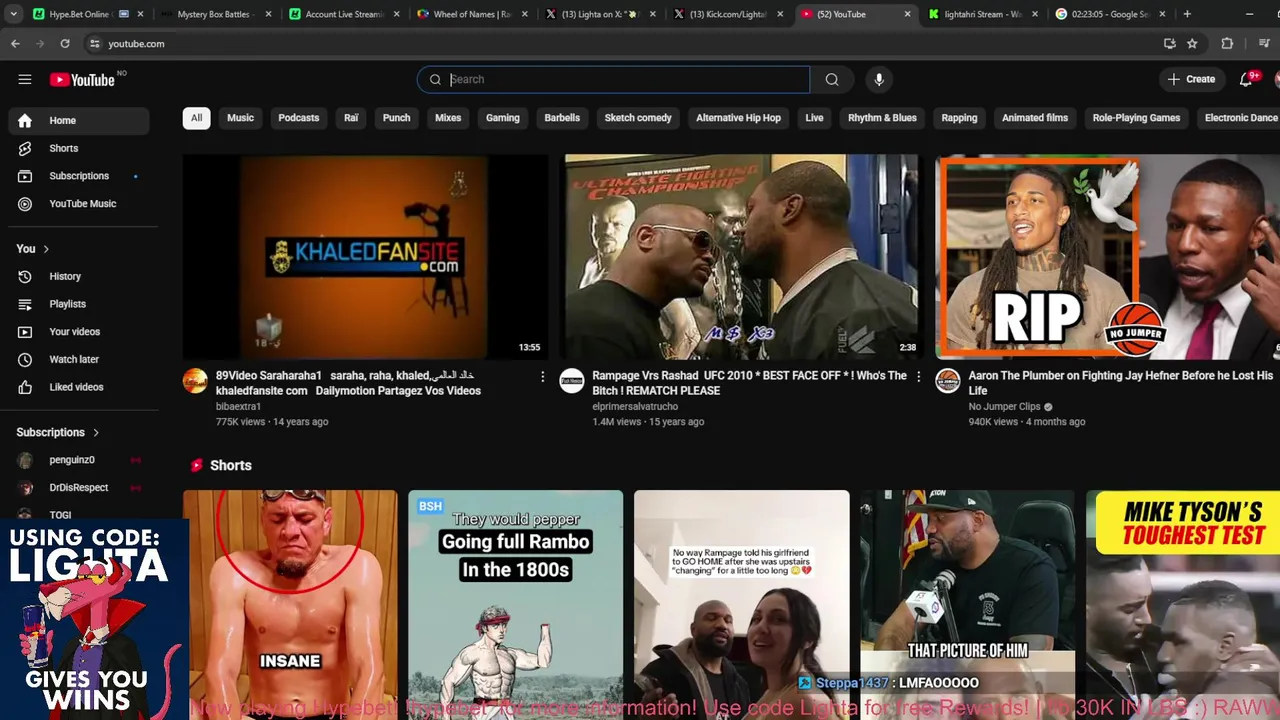Click the bibaextra1 channel avatar
1280x720 pixels.
pos(195,381)
